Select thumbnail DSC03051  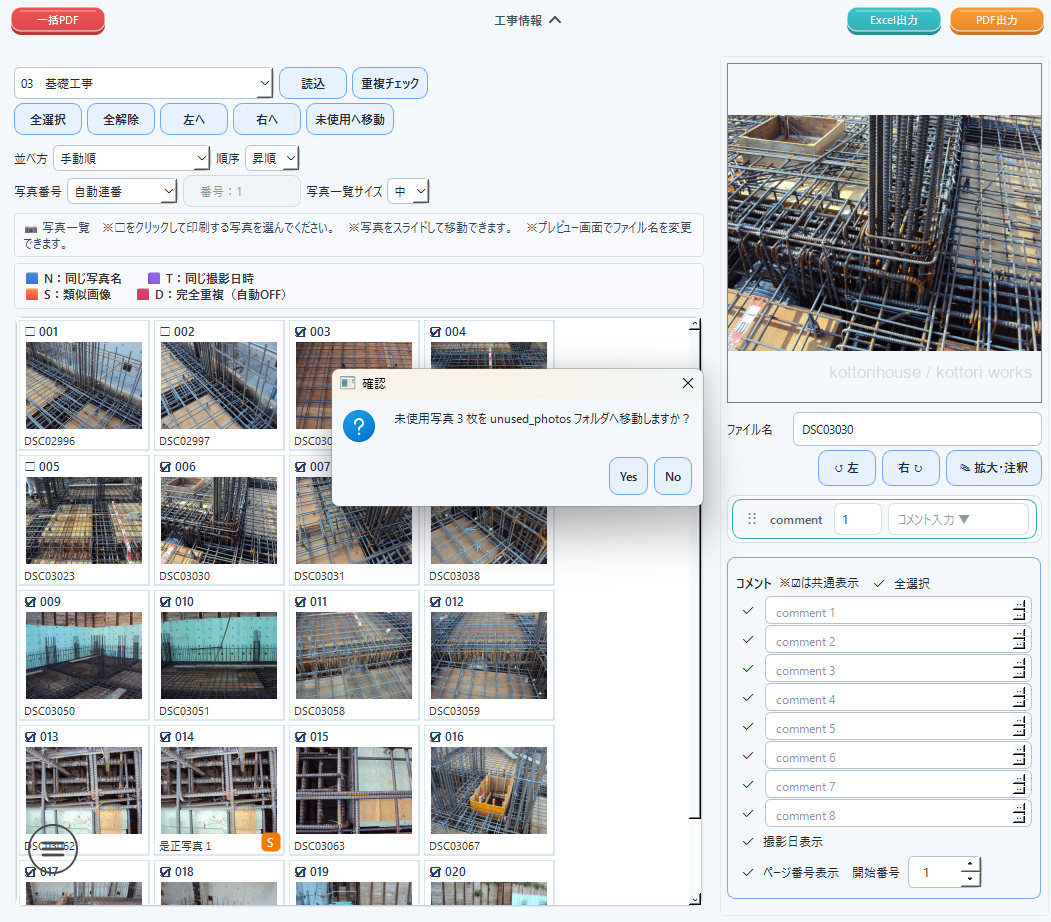click(x=219, y=655)
